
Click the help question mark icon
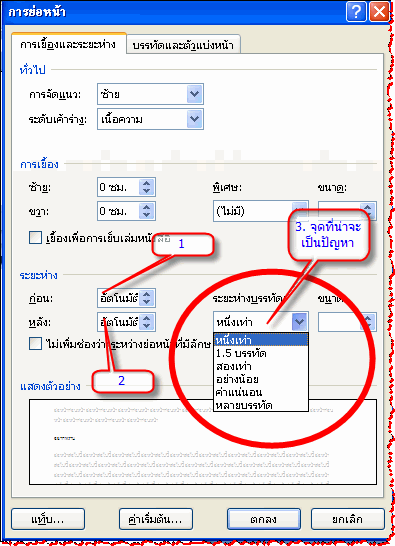pos(356,12)
